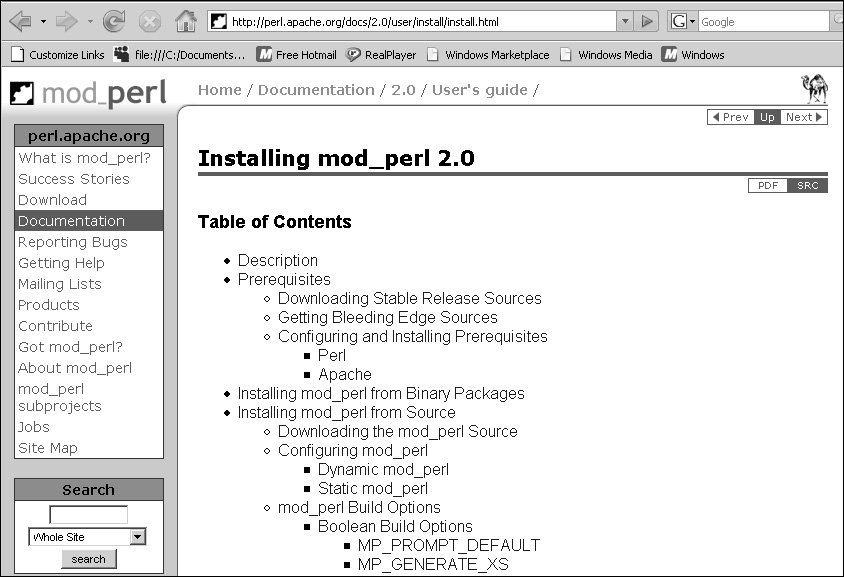This screenshot has height=577, width=844.
Task: Jump to Prerequisites section
Action: point(284,279)
